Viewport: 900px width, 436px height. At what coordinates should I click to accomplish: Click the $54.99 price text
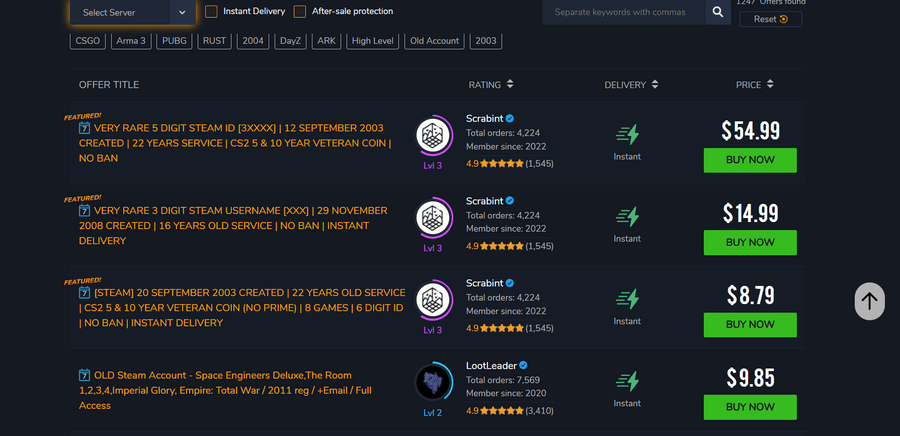750,131
